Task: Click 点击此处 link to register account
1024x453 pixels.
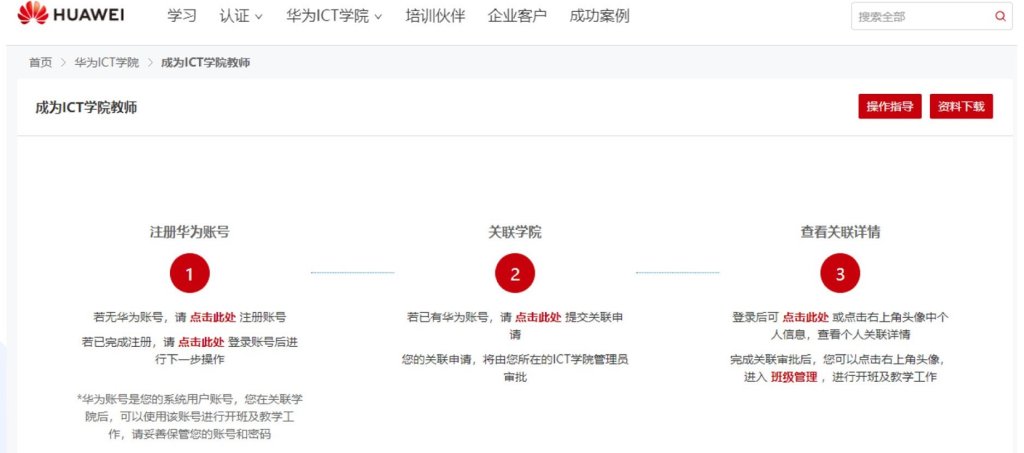Action: [213, 317]
